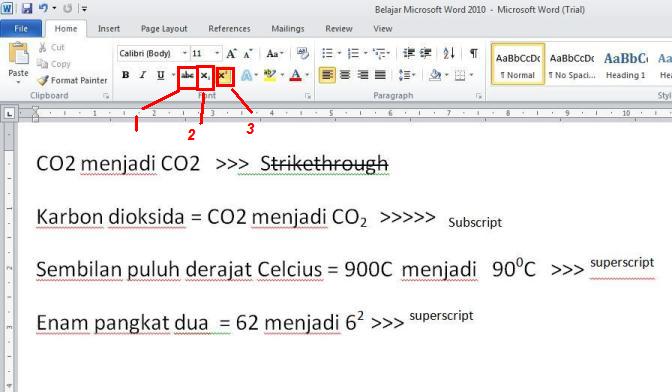This screenshot has height=392, width=672.
Task: Click the Copy command
Action: (x=54, y=64)
